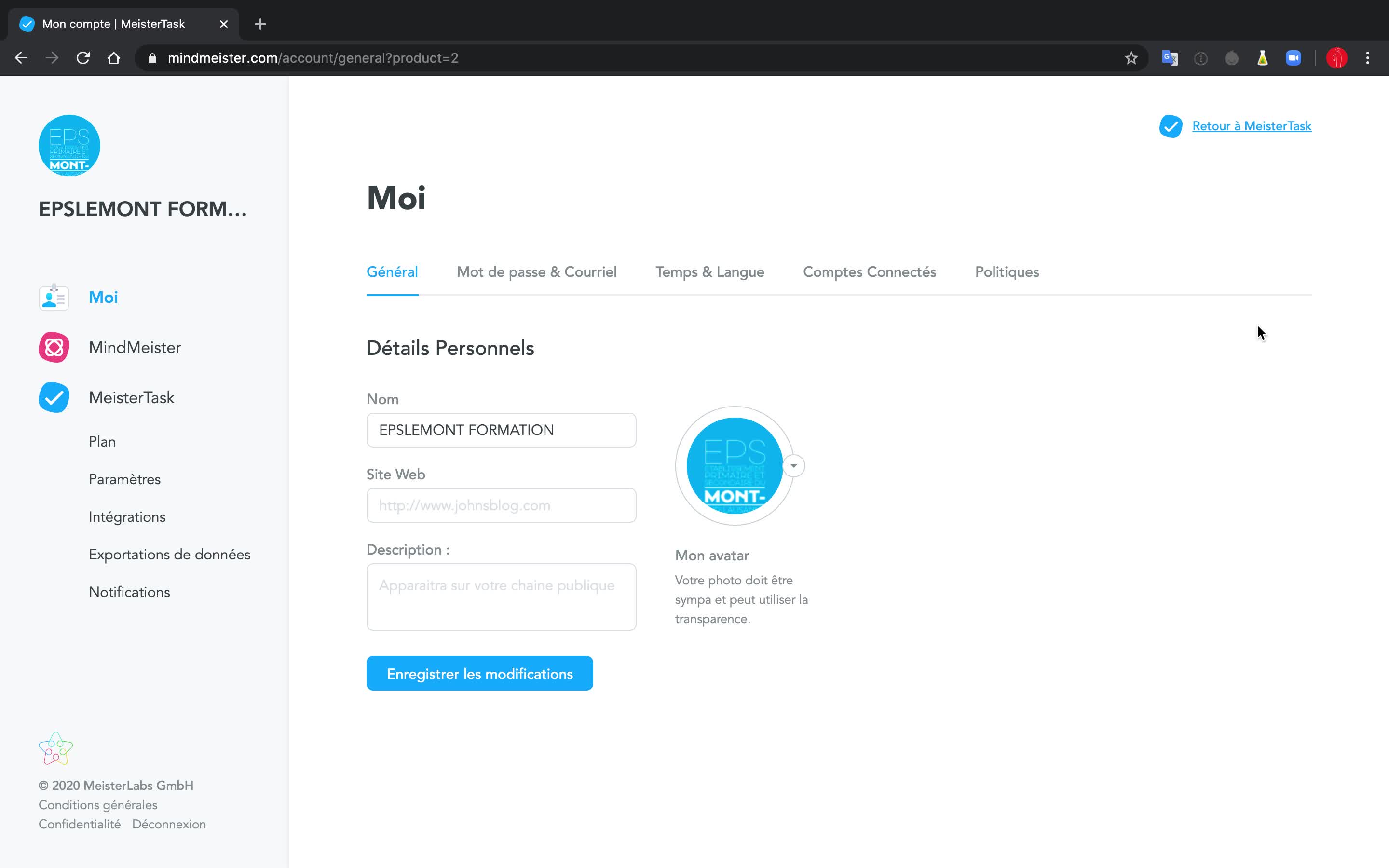1389x868 pixels.
Task: Open the avatar dropdown arrow
Action: (794, 465)
